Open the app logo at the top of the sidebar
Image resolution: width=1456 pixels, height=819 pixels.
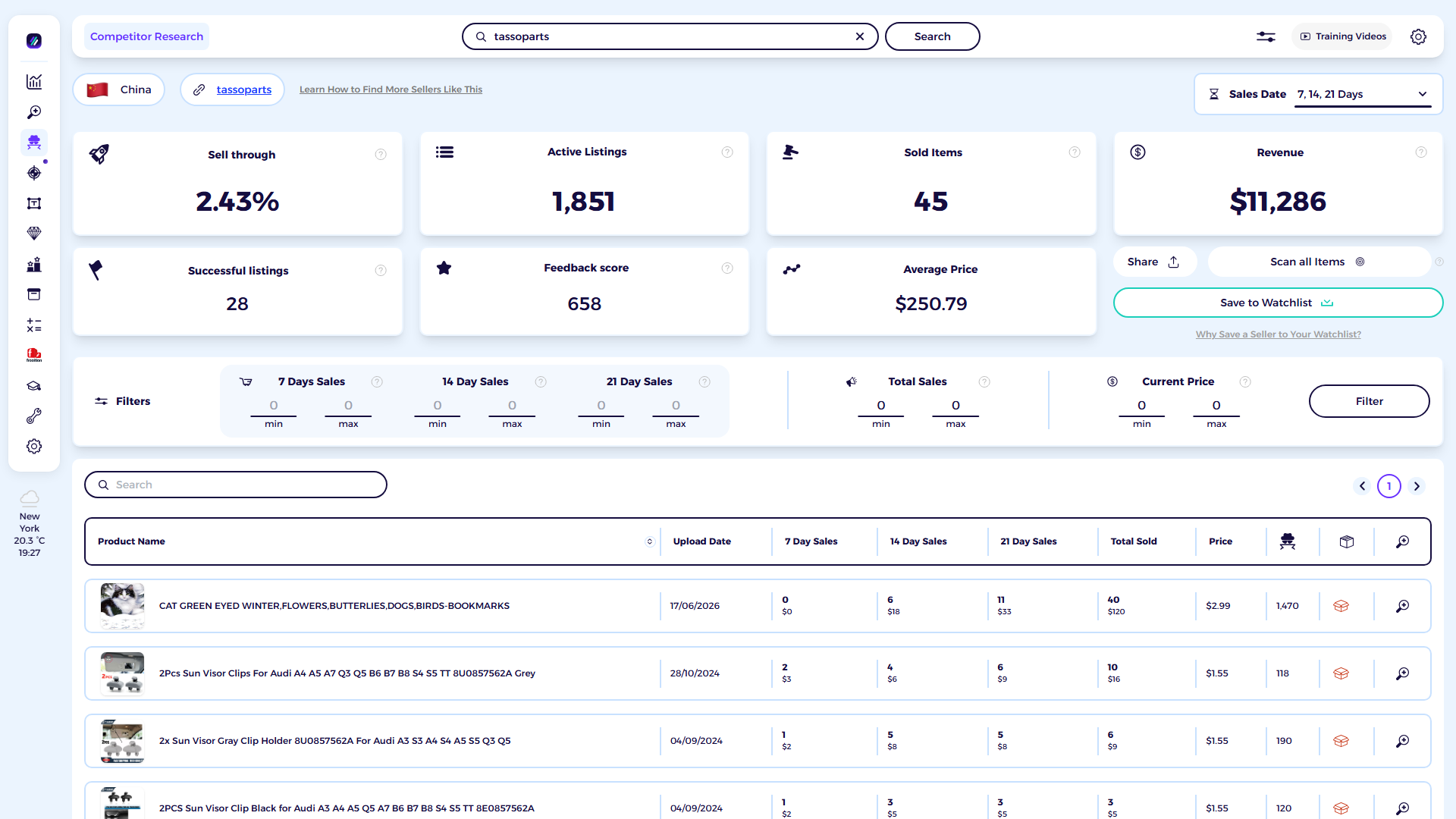(34, 41)
